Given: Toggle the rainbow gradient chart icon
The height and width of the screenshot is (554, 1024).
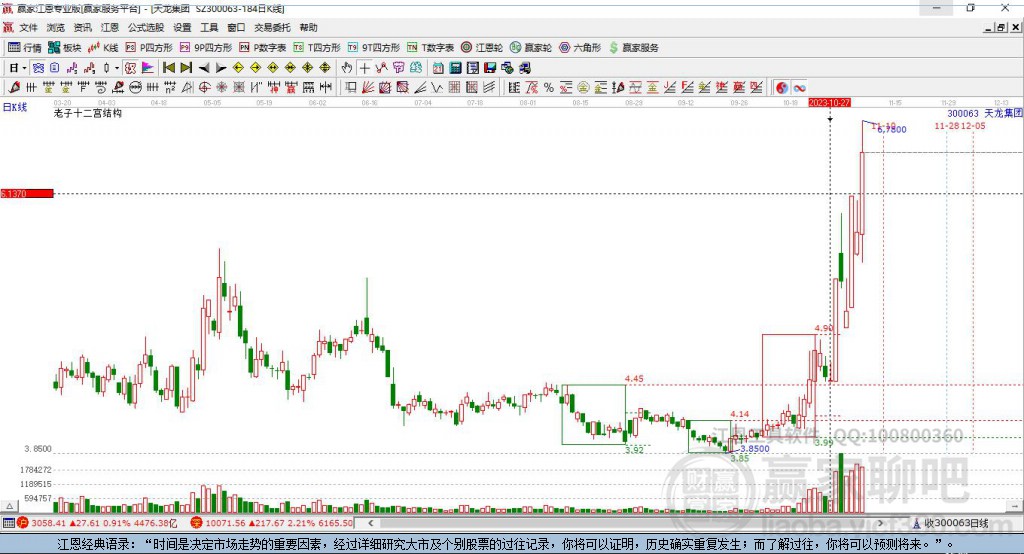Looking at the screenshot, I should point(148,68).
